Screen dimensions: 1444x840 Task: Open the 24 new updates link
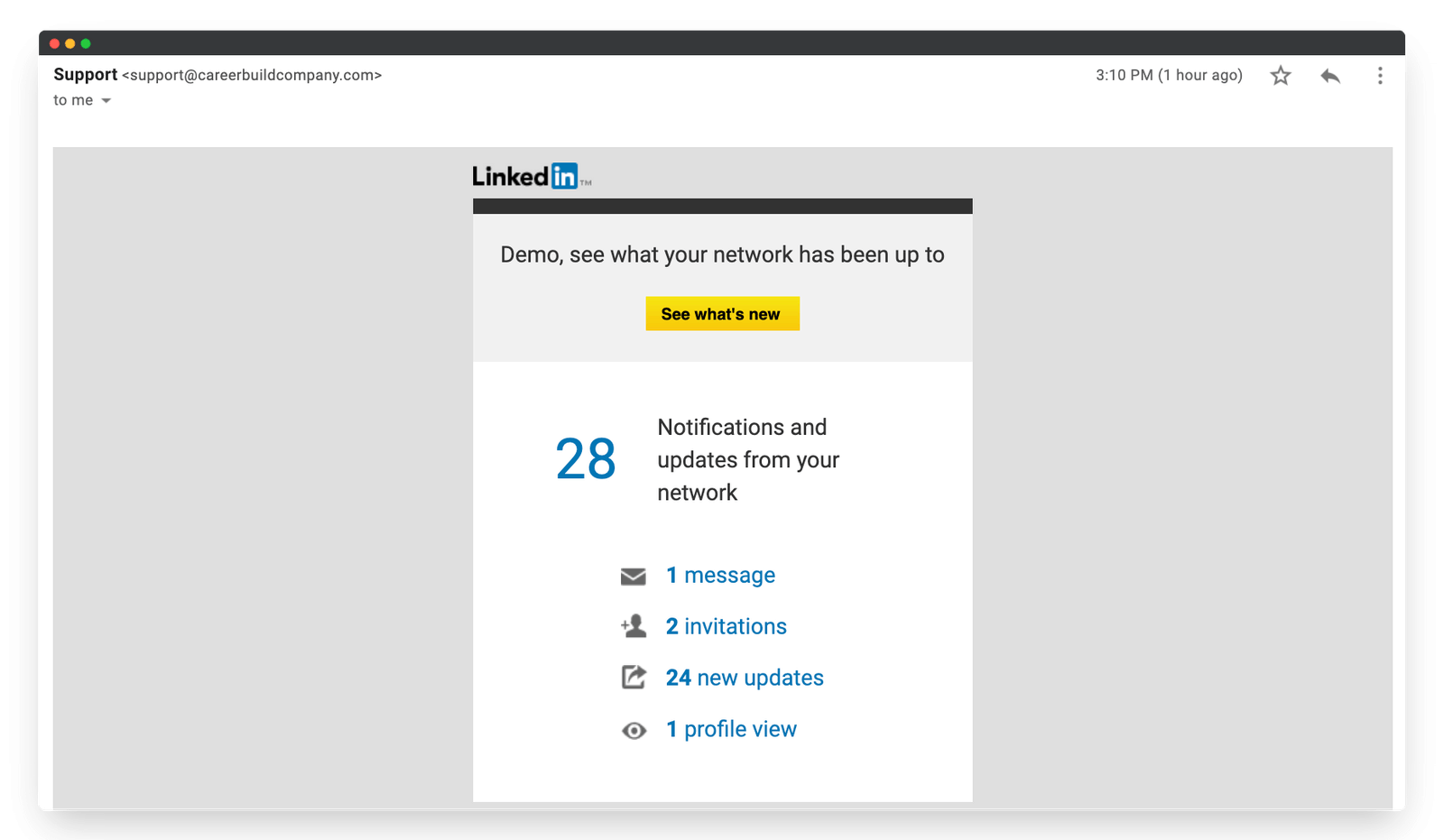click(744, 678)
